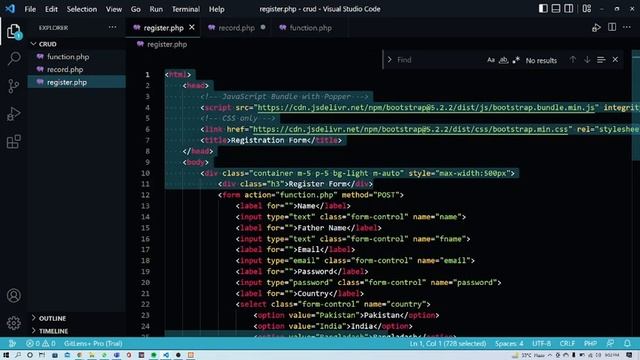The image size is (640, 360).
Task: Toggle the Primary Side Bar layout icon
Action: (543, 9)
